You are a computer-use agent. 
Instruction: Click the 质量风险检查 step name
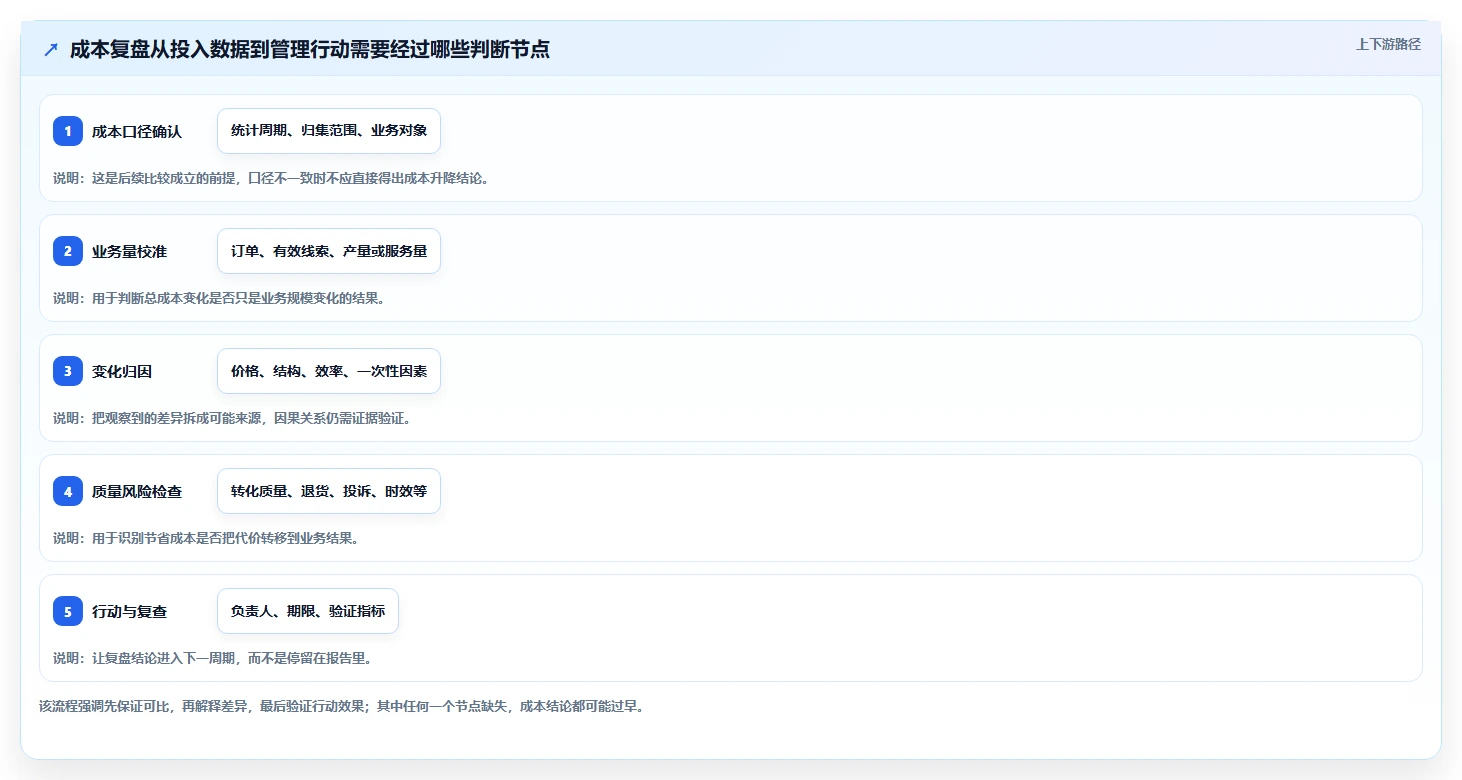coord(137,491)
